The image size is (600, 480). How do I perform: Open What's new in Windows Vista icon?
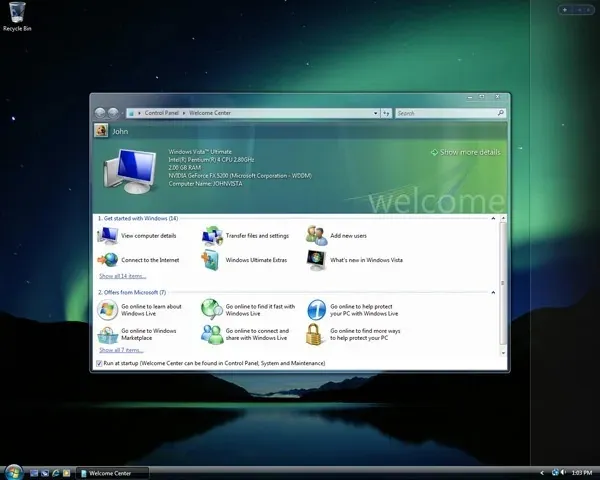point(316,260)
